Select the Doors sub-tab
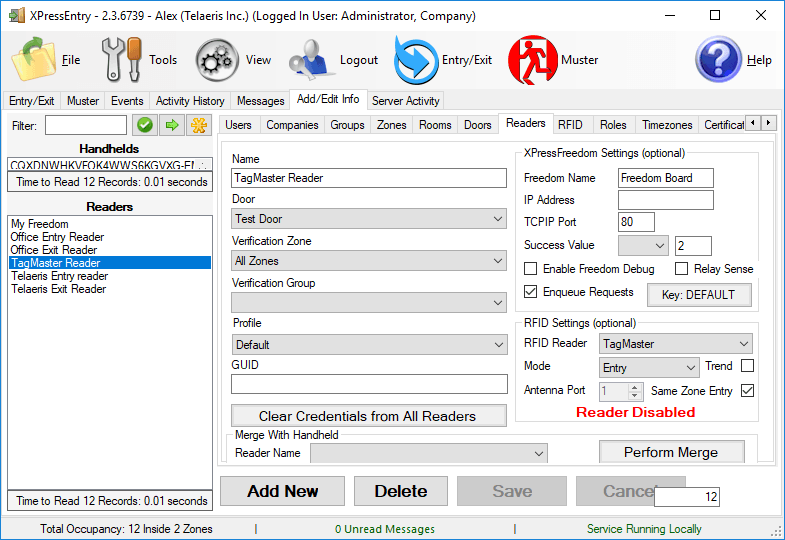The height and width of the screenshot is (540, 785). (x=477, y=125)
